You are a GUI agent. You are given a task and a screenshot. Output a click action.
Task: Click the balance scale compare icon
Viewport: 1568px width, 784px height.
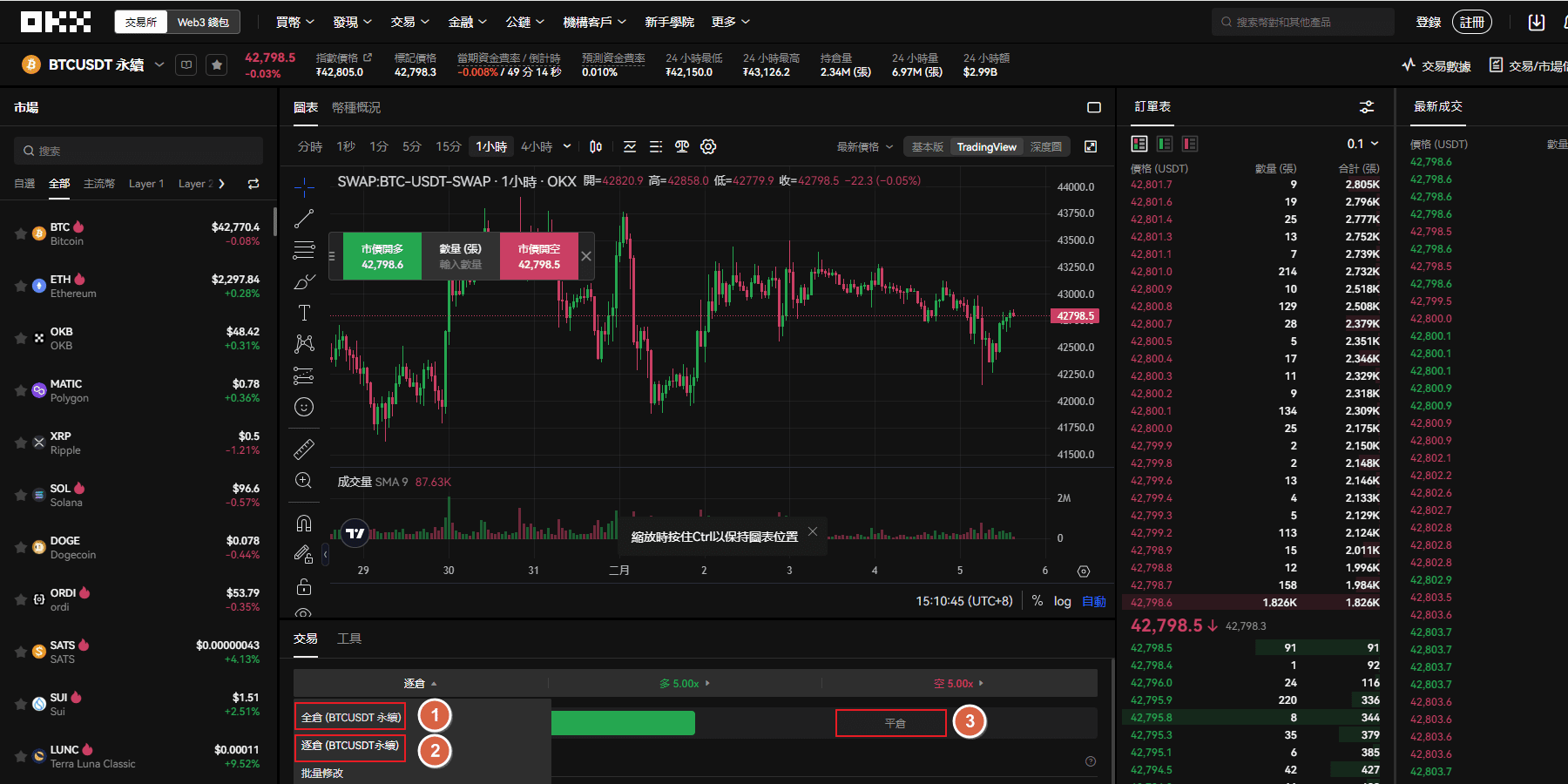[682, 146]
